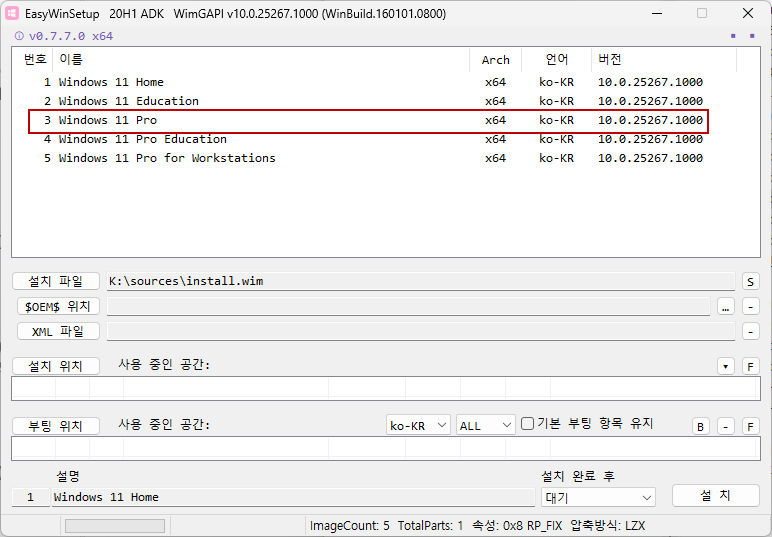Click the 버전 column header

click(x=664, y=60)
